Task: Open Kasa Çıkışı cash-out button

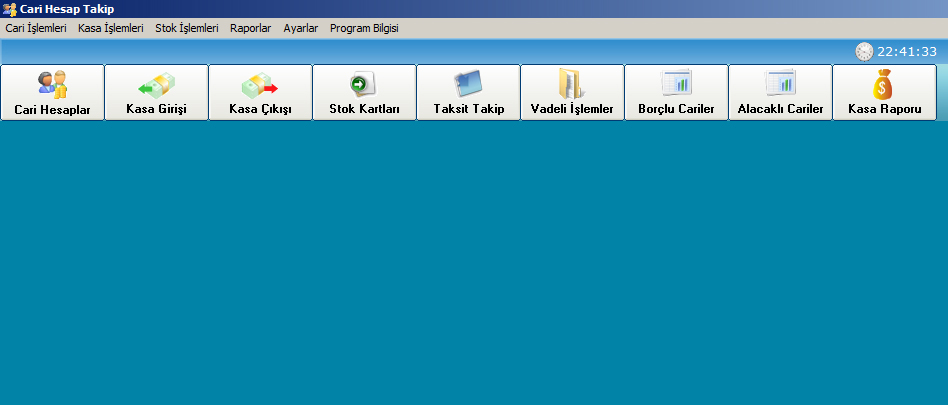Action: click(261, 92)
